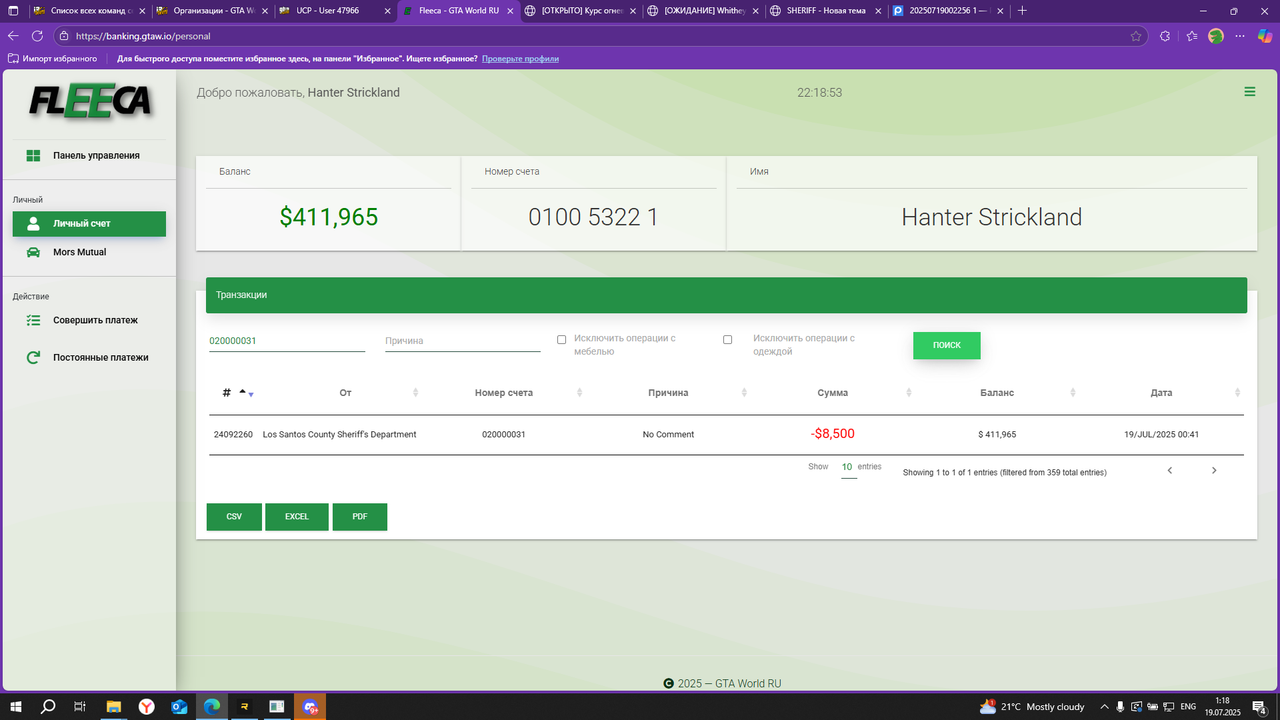This screenshot has height=720, width=1280.
Task: Click the Постоянные платежи refresh icon
Action: 33,357
